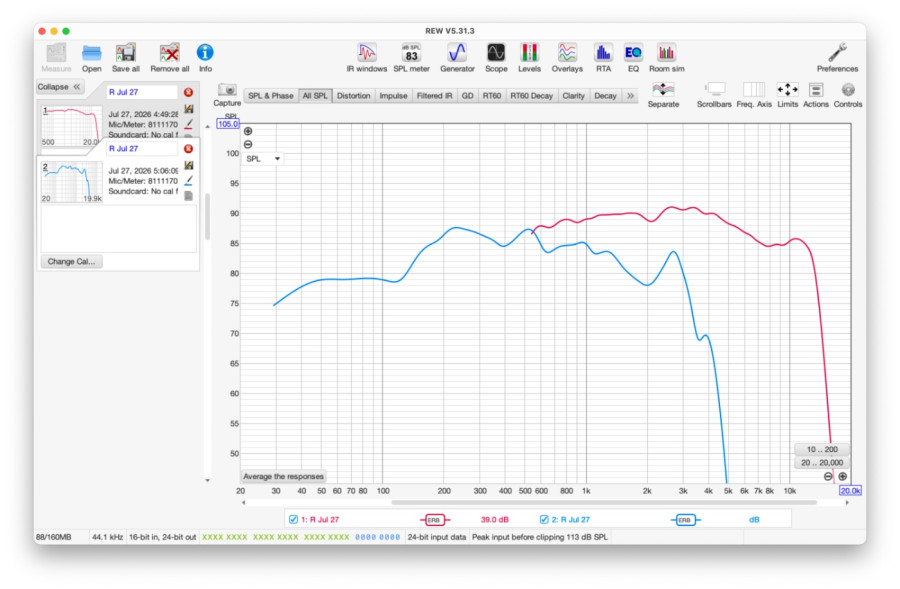Screen dimensions: 900x589
Task: Open the IR windows tool
Action: pyautogui.click(x=366, y=57)
